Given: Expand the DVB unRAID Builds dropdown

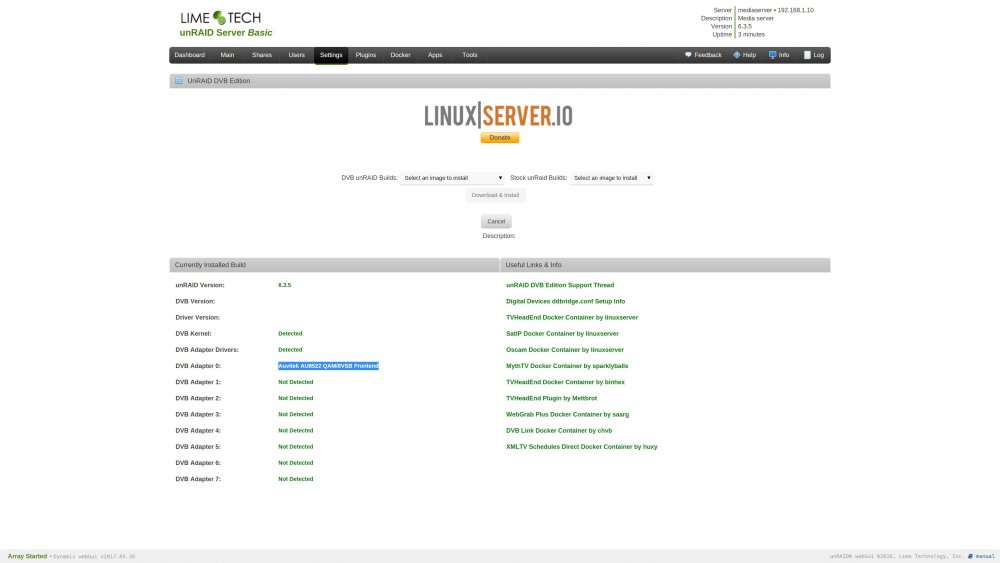Looking at the screenshot, I should [x=453, y=178].
